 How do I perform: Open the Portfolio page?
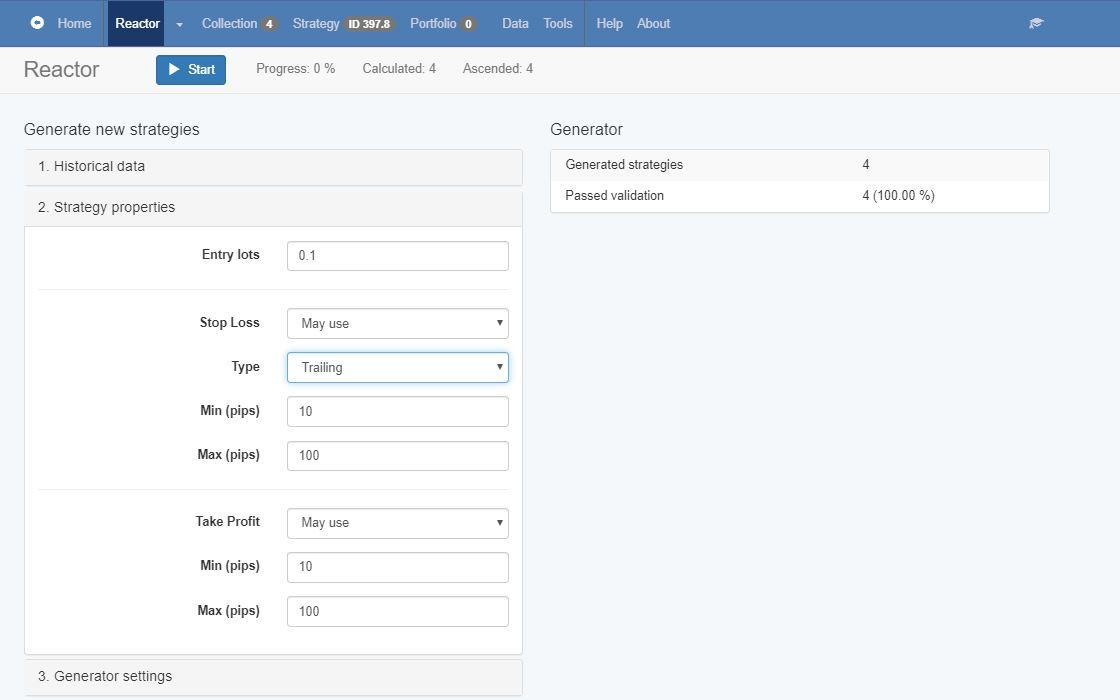tap(442, 24)
